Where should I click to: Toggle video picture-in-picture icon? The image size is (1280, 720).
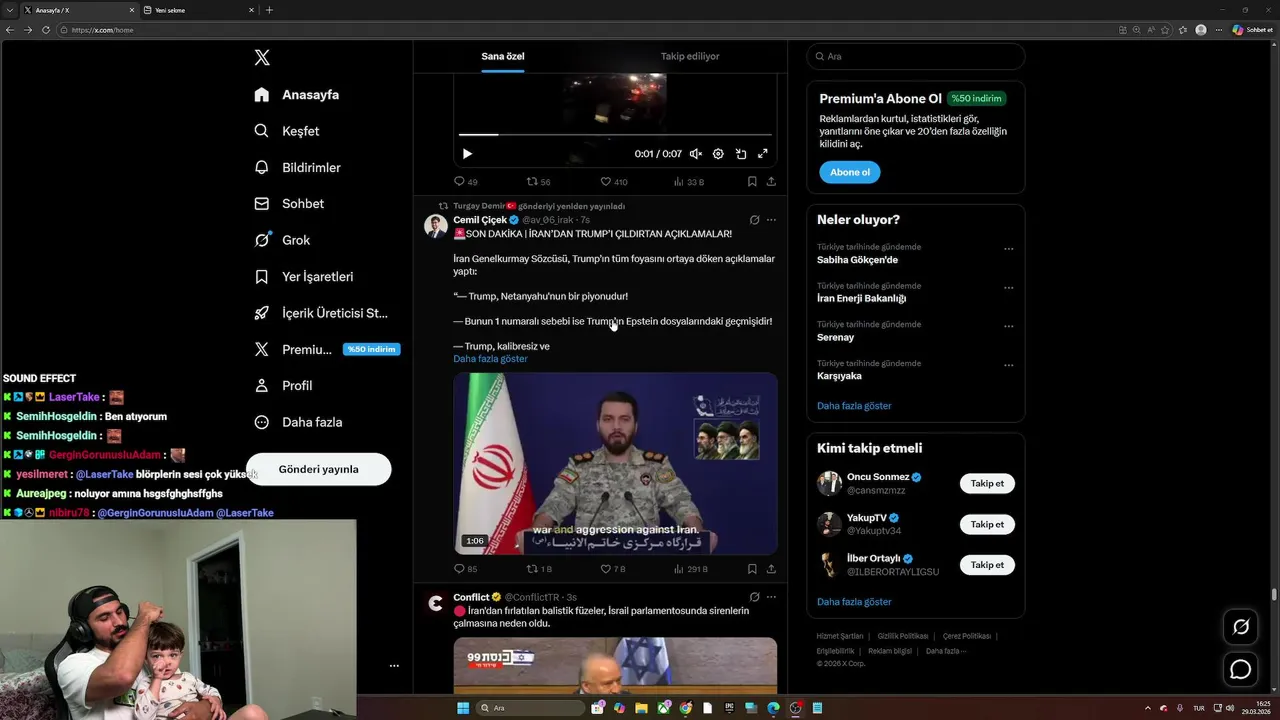click(x=741, y=154)
